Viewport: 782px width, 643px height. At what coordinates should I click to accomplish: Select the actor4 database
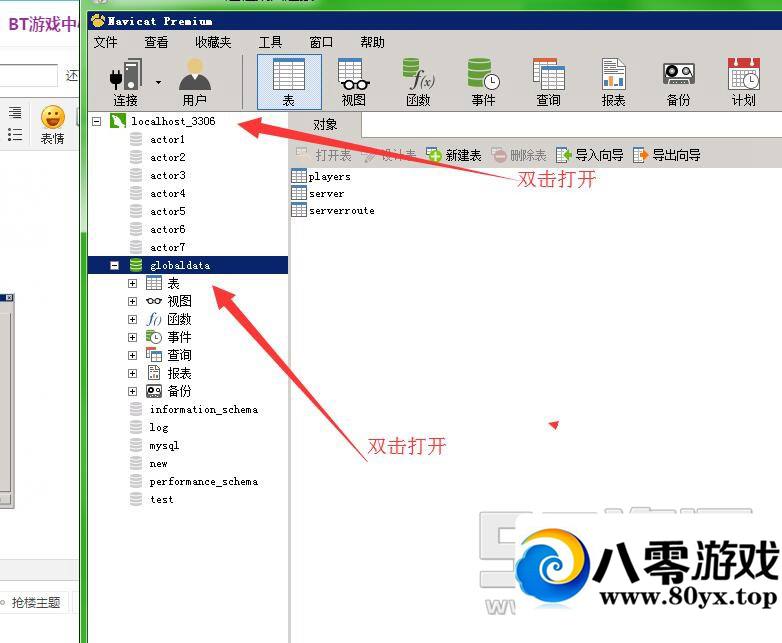[168, 193]
